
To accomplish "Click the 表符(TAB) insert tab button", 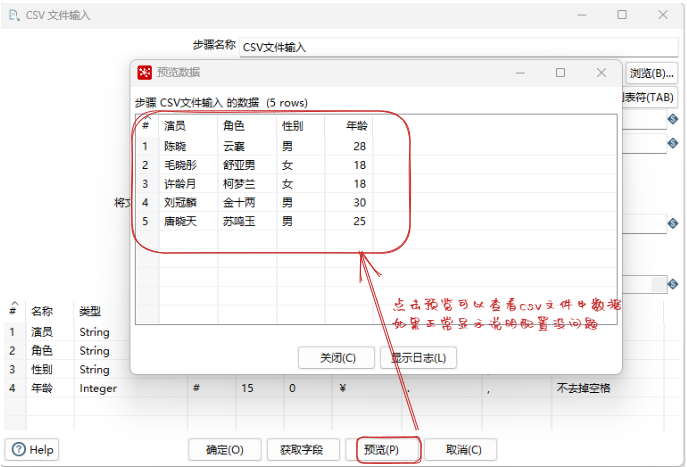I will (648, 97).
